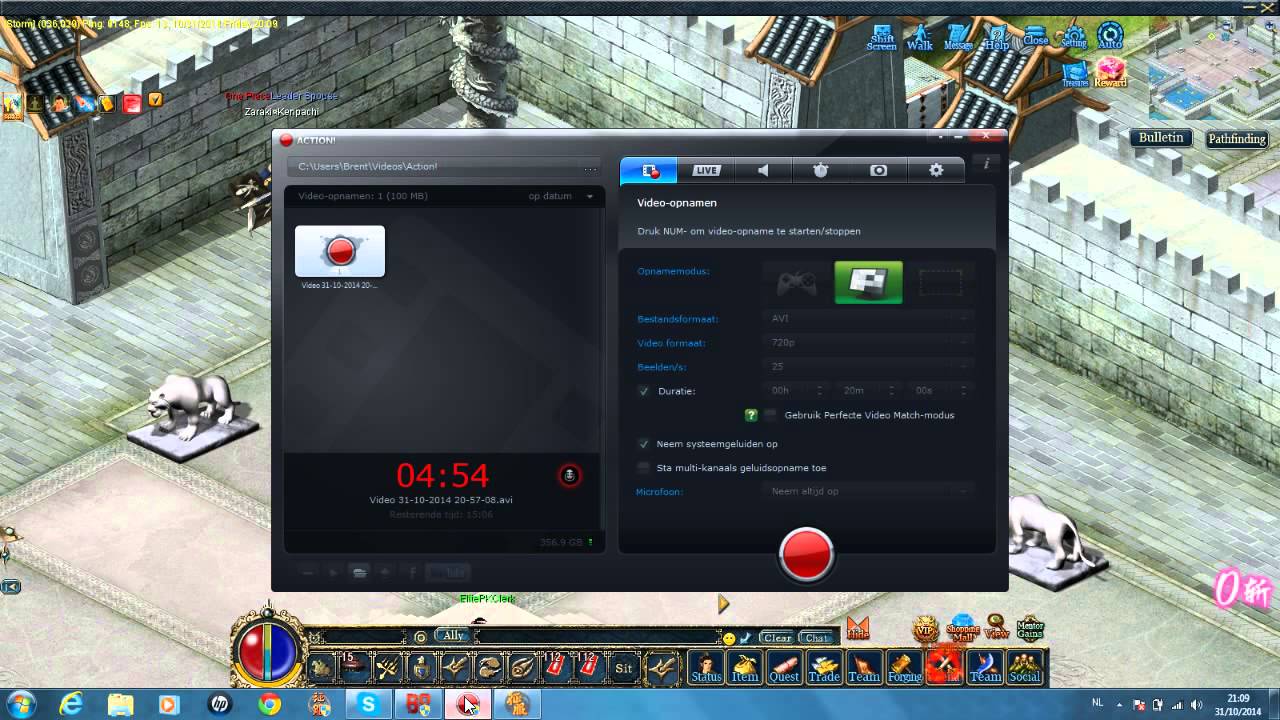Open the Bestandsformaat AVI dropdown
1280x720 pixels.
click(869, 318)
